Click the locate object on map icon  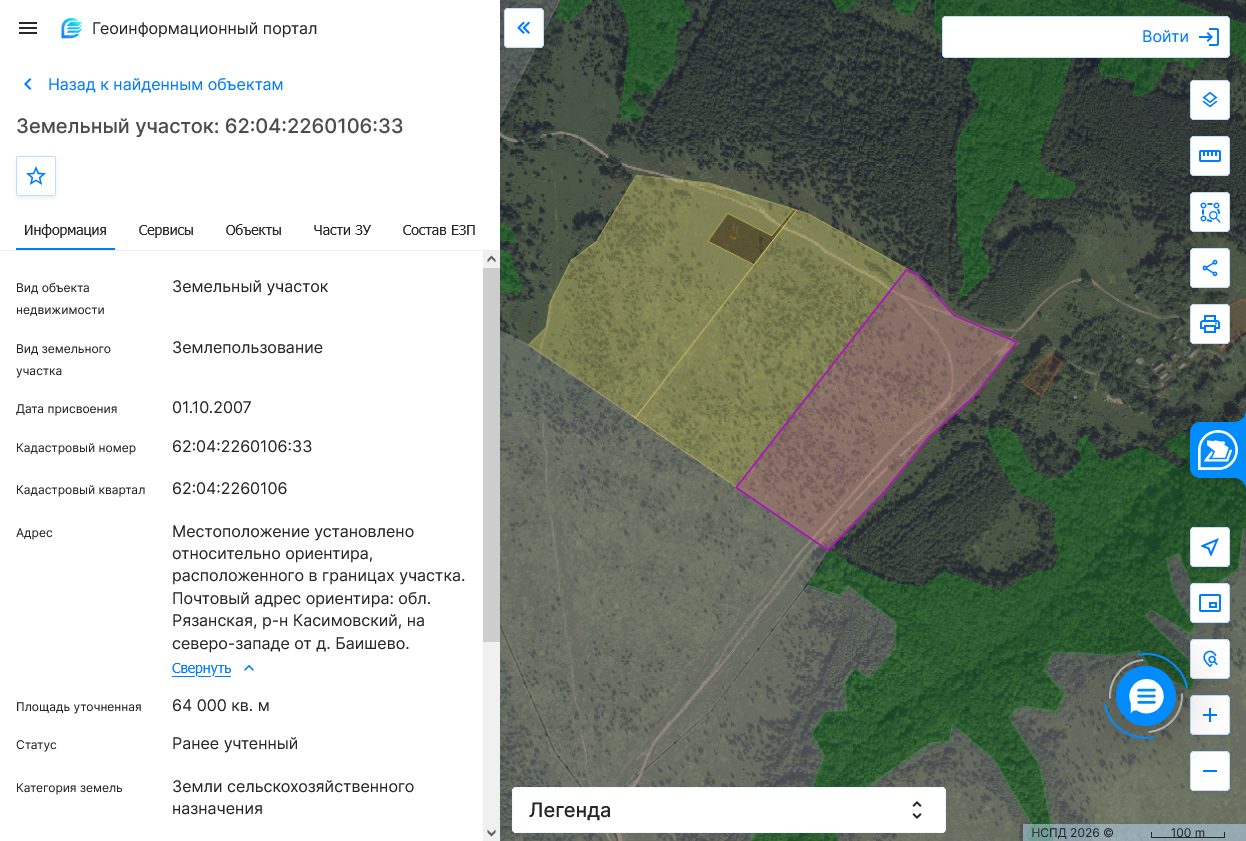[x=1210, y=659]
